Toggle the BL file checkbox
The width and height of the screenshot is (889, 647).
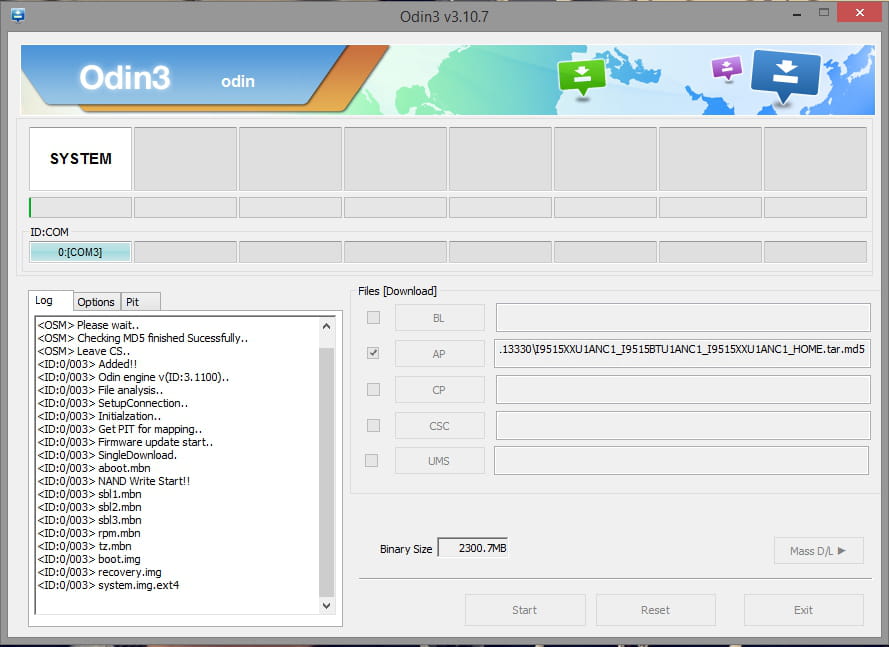pyautogui.click(x=373, y=318)
